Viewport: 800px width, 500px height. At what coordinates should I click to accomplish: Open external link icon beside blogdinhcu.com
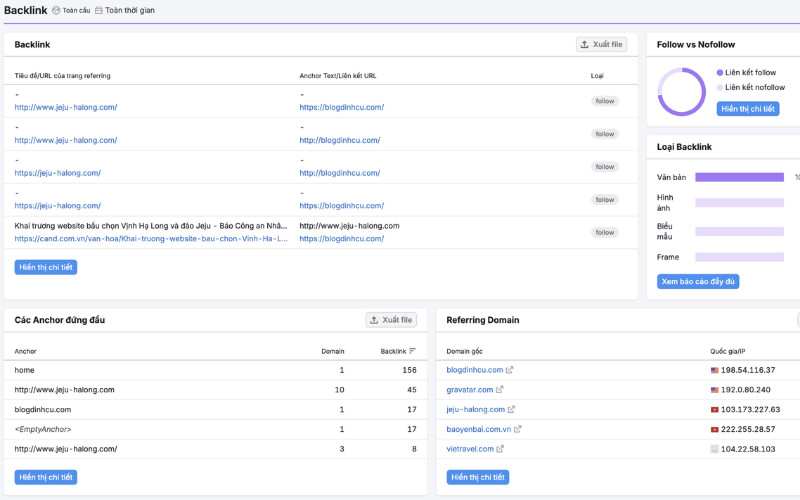point(509,370)
